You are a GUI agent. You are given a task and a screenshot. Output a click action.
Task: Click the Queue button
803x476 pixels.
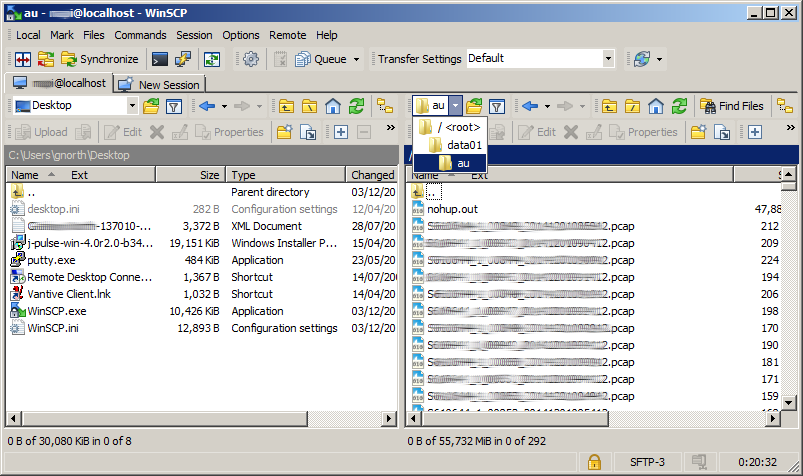321,59
